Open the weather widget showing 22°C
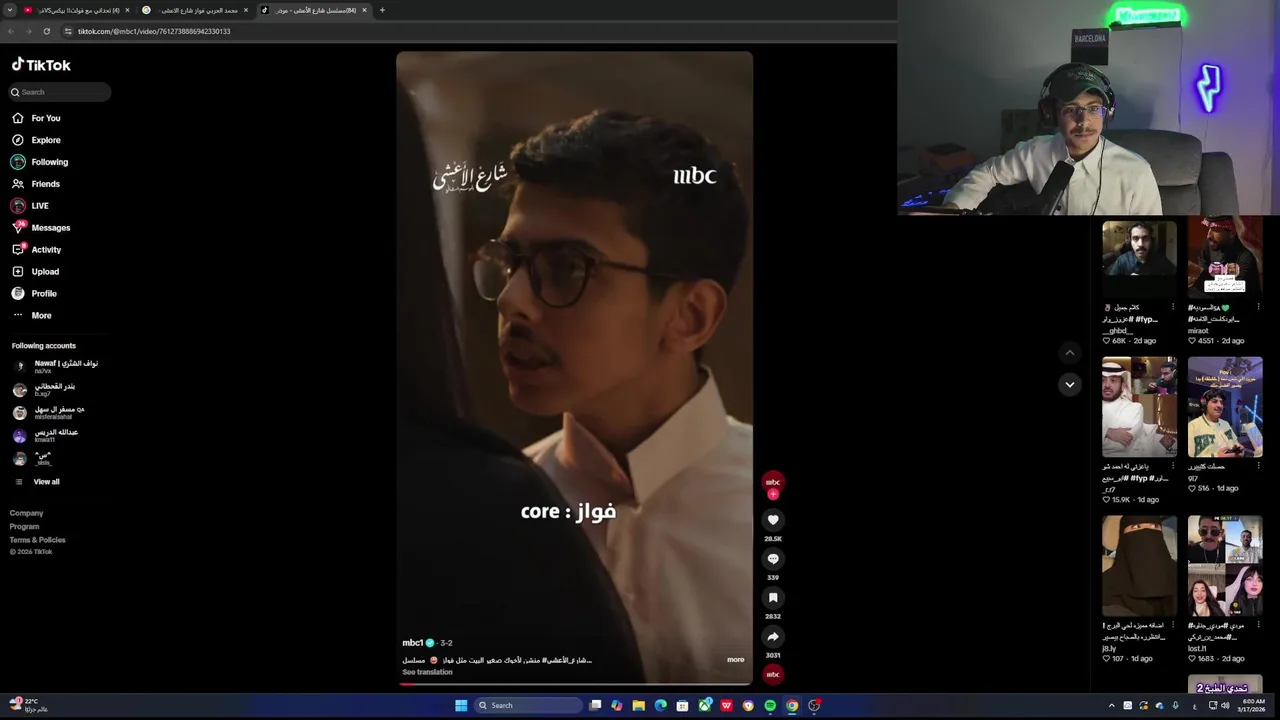Viewport: 1280px width, 720px height. tap(29, 705)
